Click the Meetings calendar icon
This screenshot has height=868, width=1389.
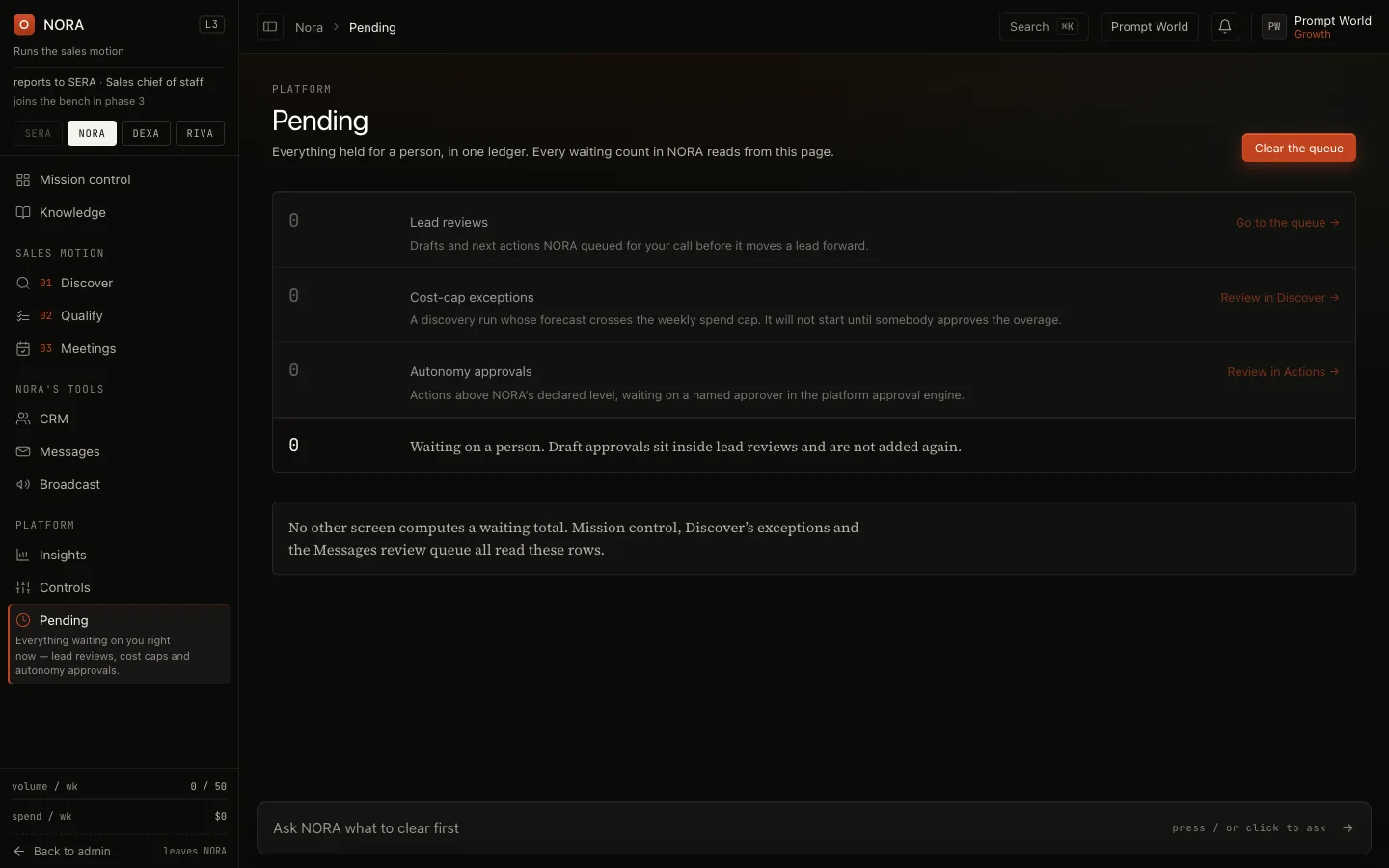23,349
